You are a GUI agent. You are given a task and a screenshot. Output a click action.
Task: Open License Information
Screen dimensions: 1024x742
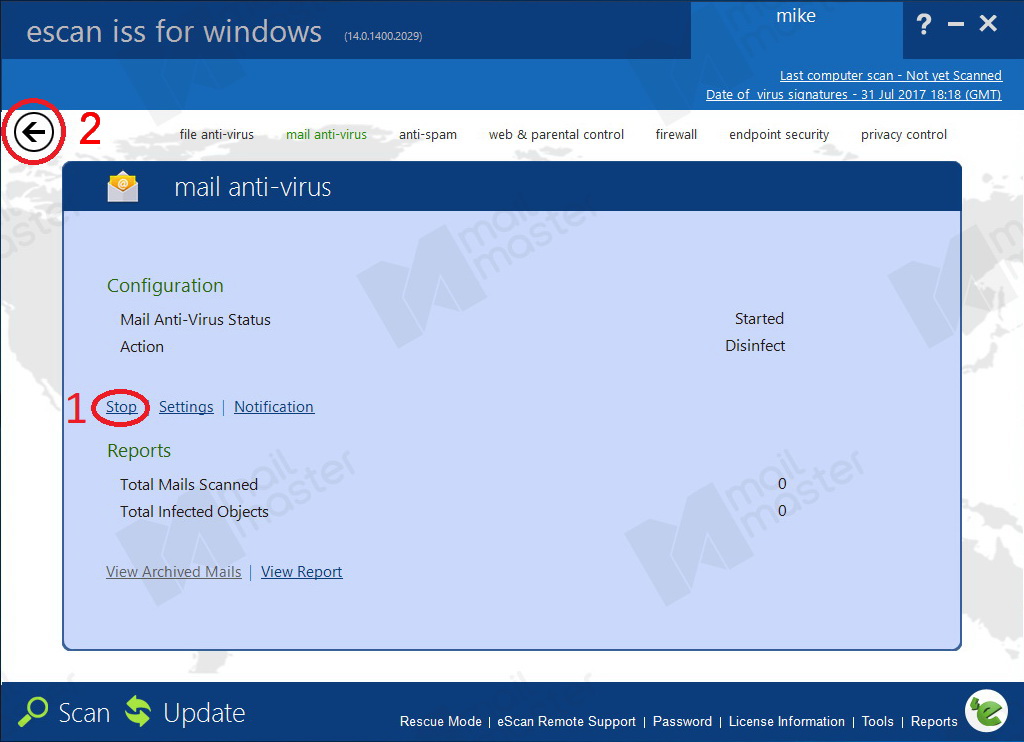[787, 722]
